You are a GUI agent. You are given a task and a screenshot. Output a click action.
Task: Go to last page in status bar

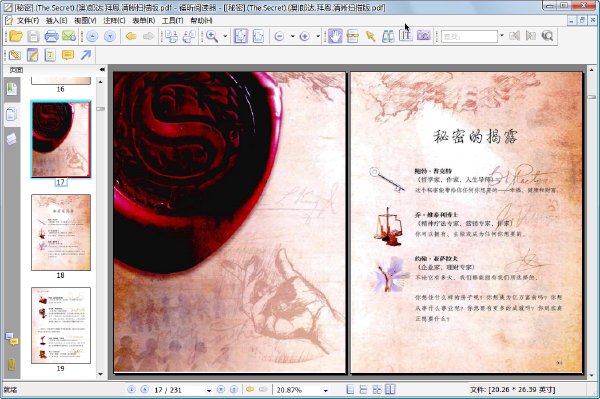pos(234,389)
